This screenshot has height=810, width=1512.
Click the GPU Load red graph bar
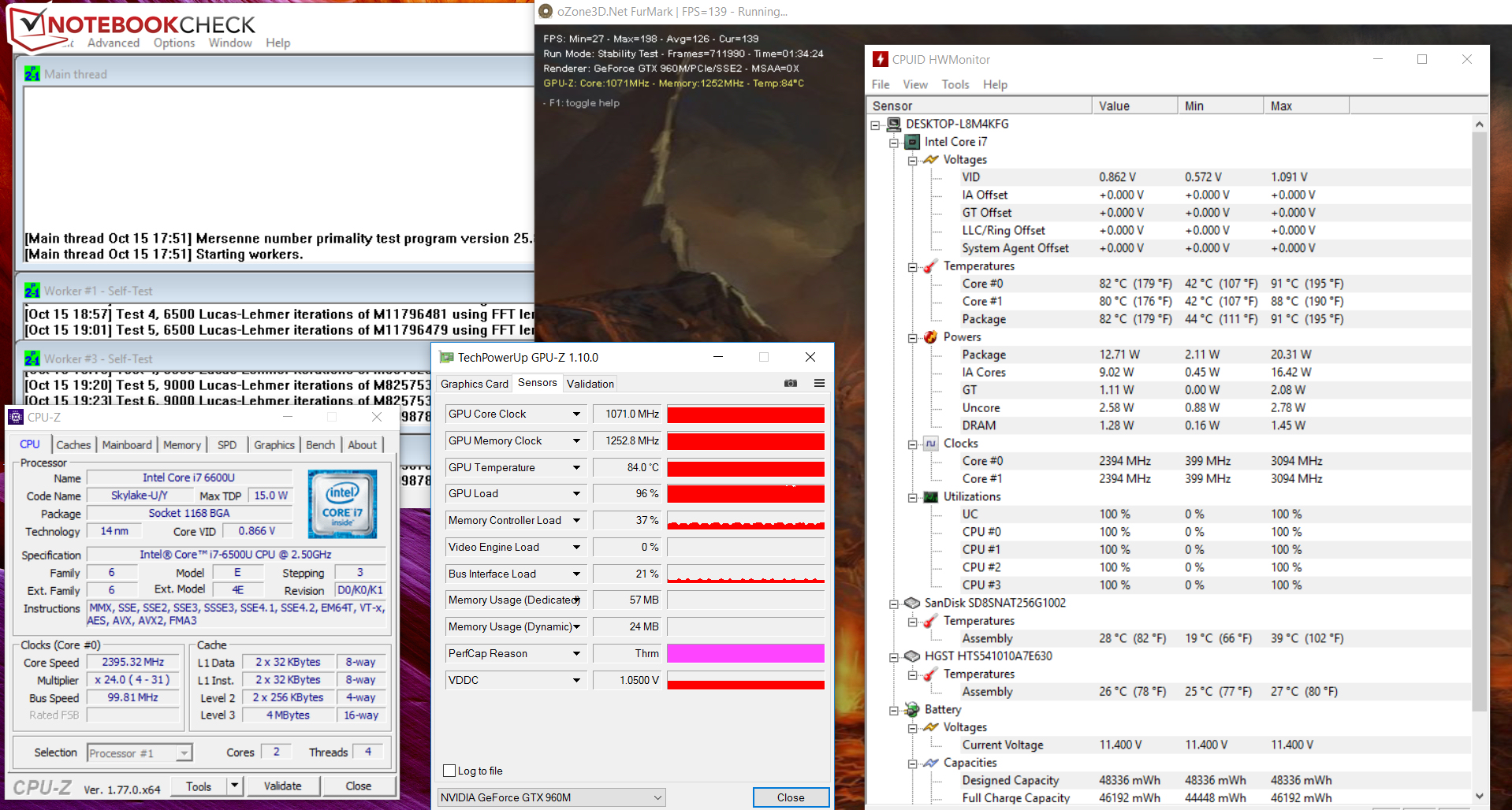(x=746, y=494)
